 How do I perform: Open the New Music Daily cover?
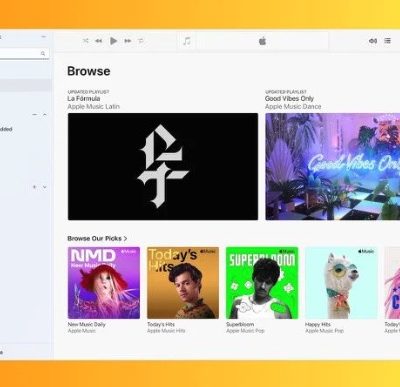(x=104, y=283)
